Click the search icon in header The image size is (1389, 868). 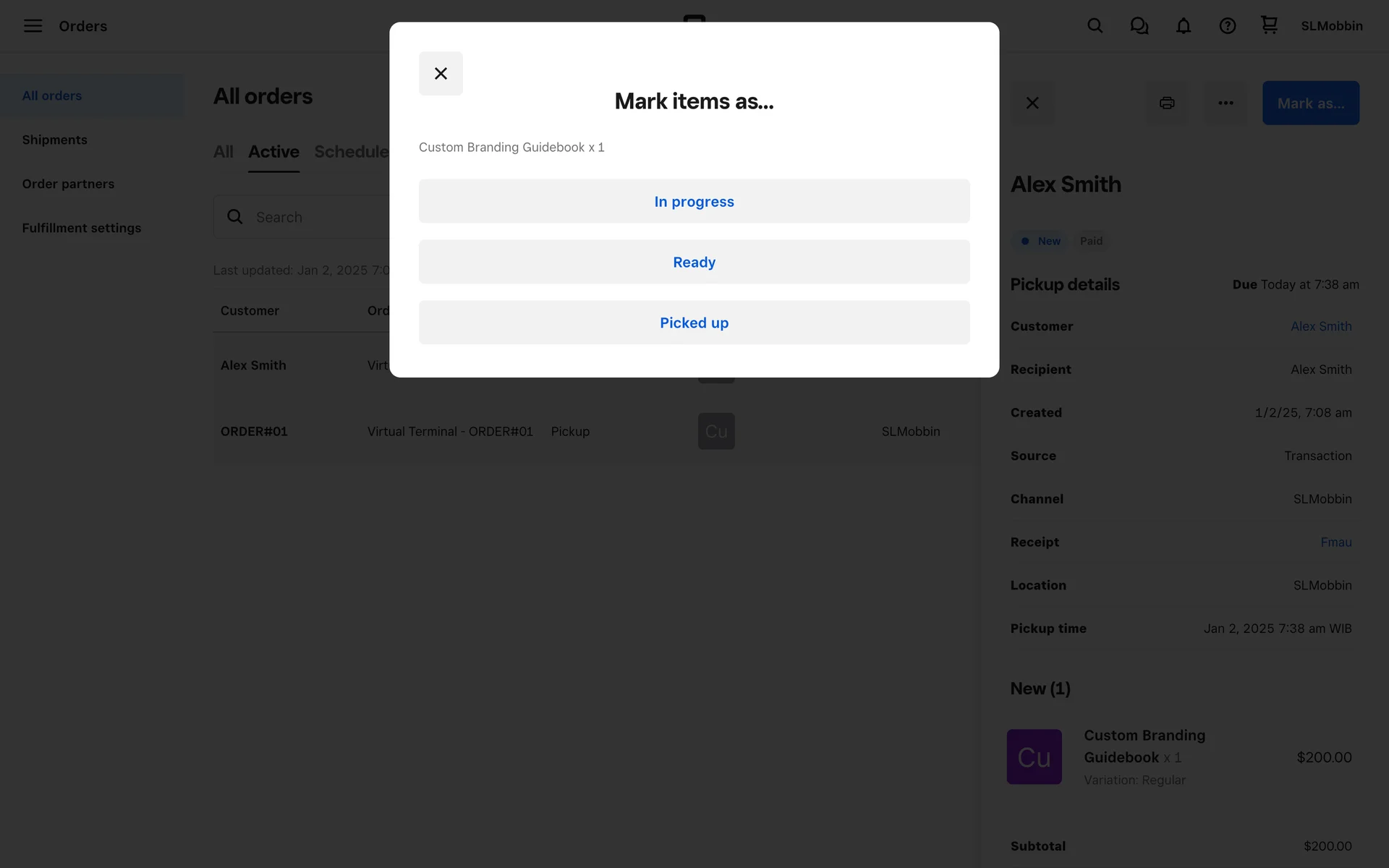click(1095, 26)
